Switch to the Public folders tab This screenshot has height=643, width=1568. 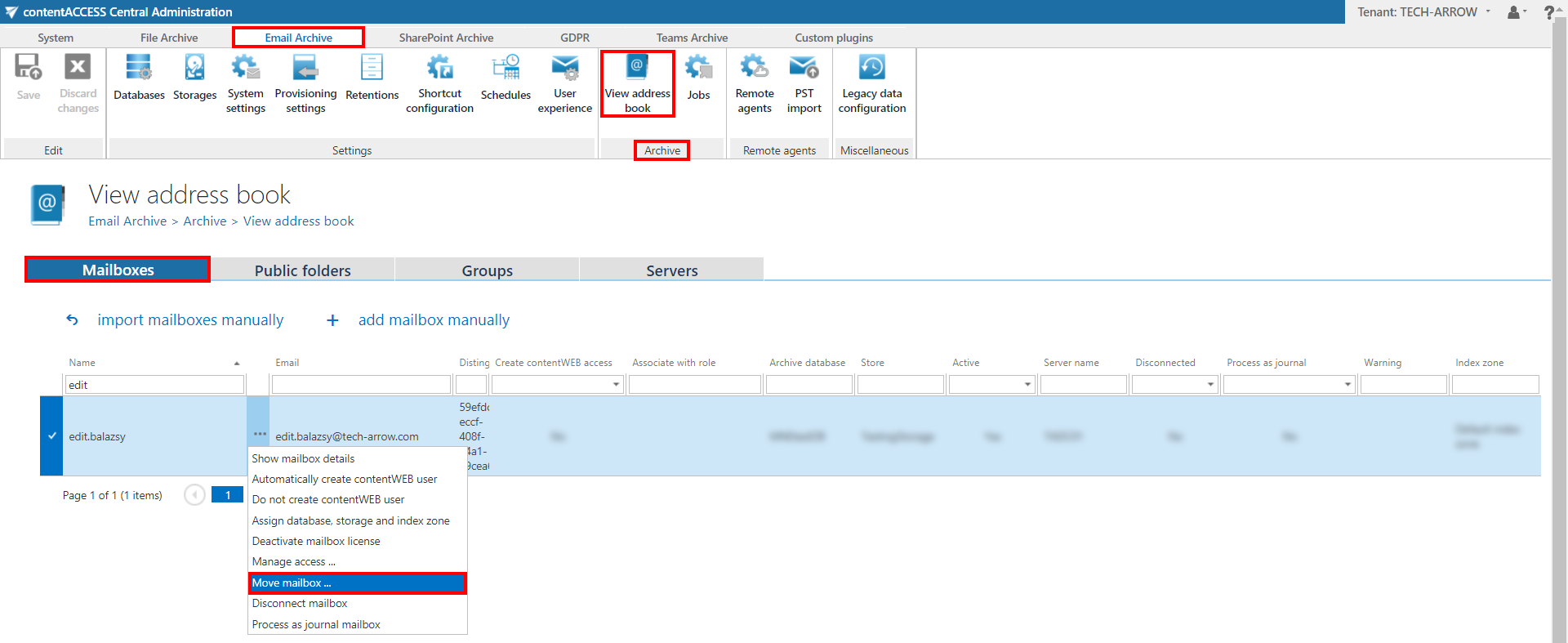click(302, 270)
